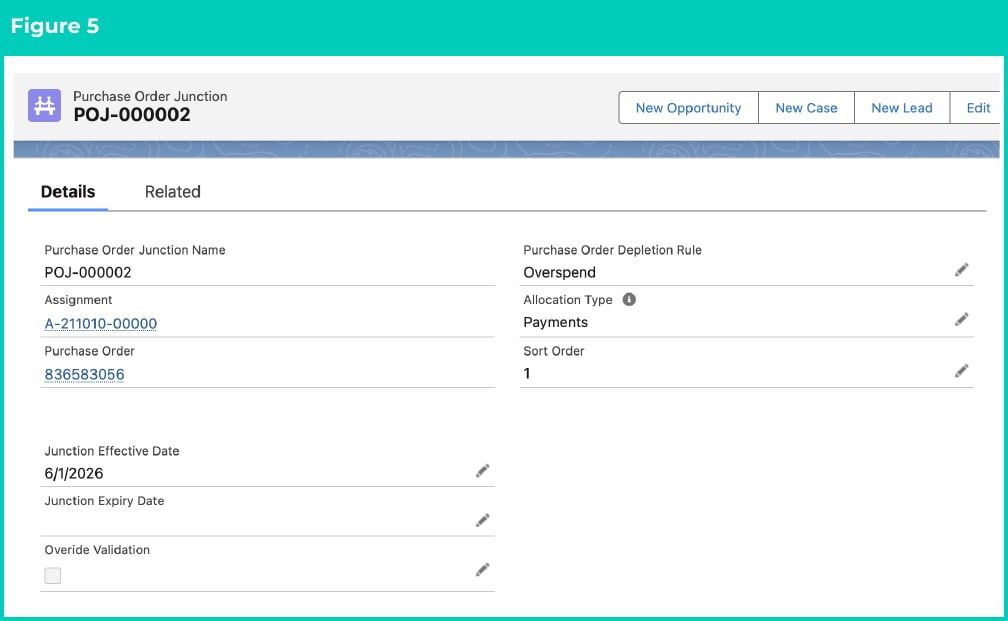The height and width of the screenshot is (621, 1008).
Task: Open Assignment link A-211010-00000
Action: (100, 323)
